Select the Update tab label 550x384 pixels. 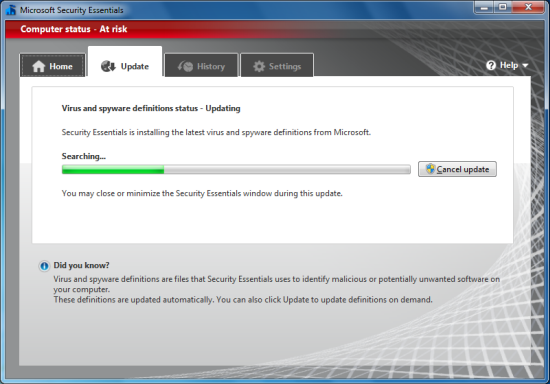tap(135, 66)
